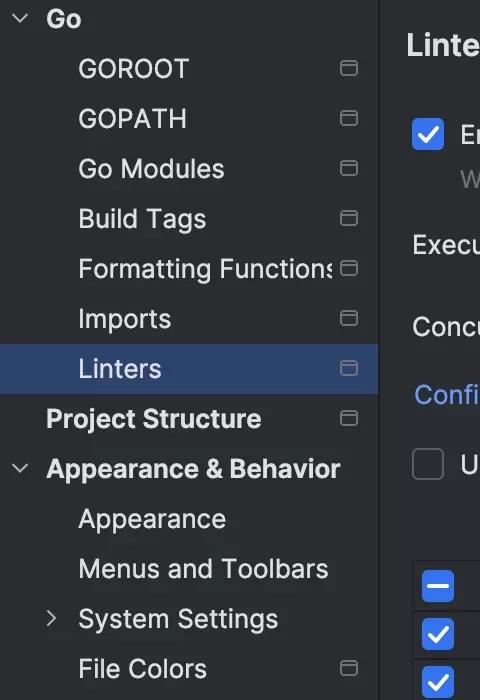480x700 pixels.
Task: Open the blue Config link
Action: coord(447,395)
